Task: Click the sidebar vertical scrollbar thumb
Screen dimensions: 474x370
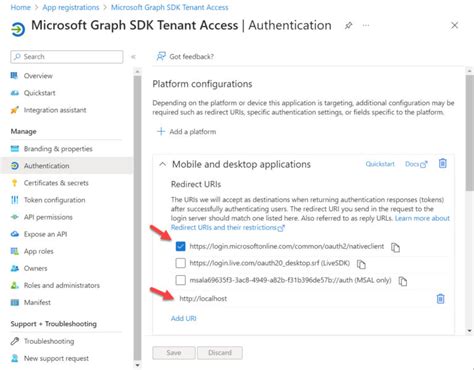Action: pyautogui.click(x=137, y=218)
